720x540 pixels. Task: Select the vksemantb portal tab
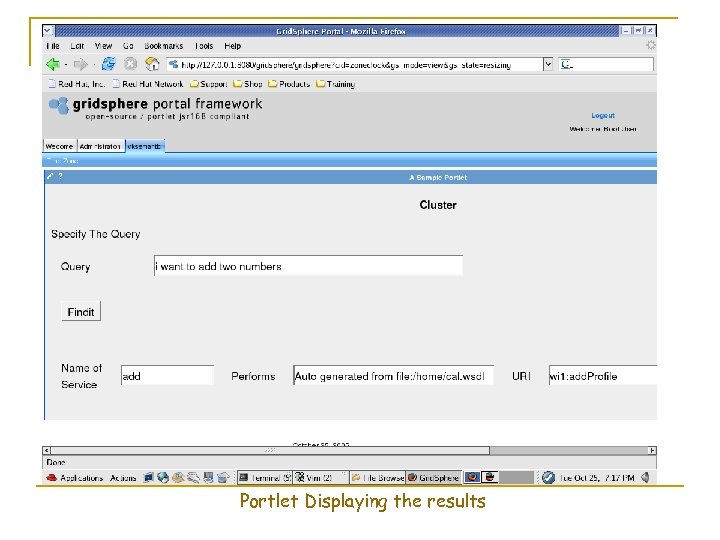[145, 146]
